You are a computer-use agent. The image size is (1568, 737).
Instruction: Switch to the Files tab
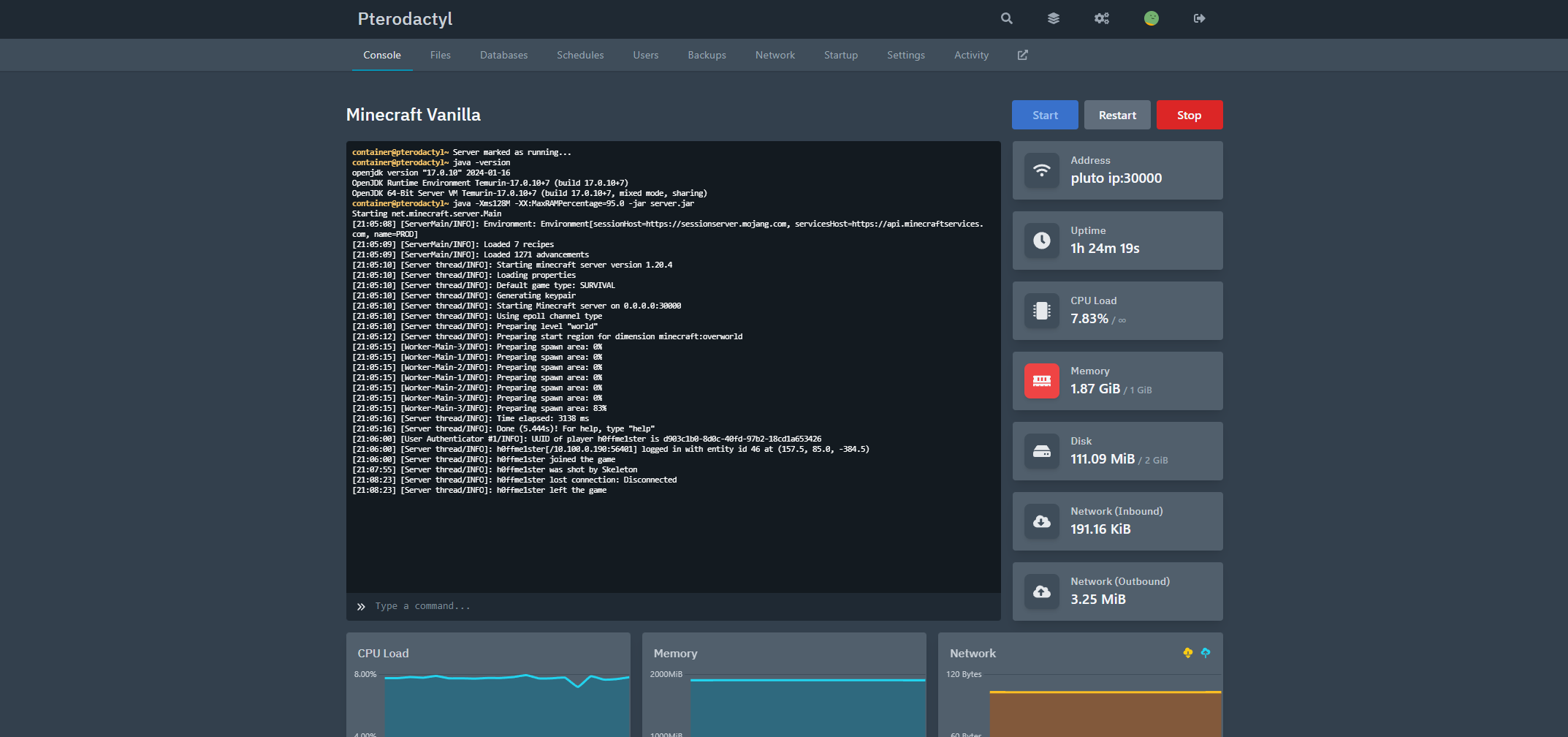coord(440,54)
